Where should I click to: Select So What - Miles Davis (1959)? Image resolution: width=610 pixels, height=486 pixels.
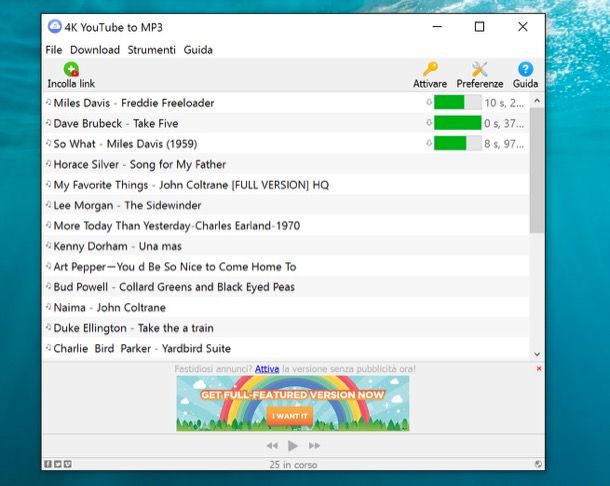(286, 144)
